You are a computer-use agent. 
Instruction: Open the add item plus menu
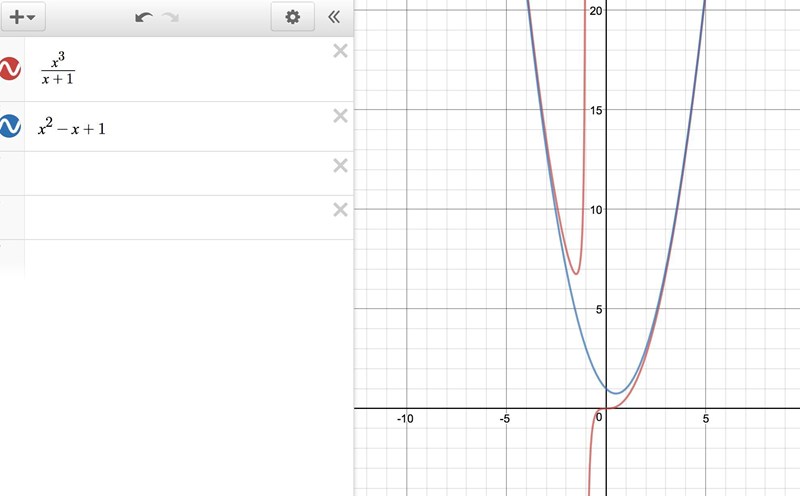22,17
